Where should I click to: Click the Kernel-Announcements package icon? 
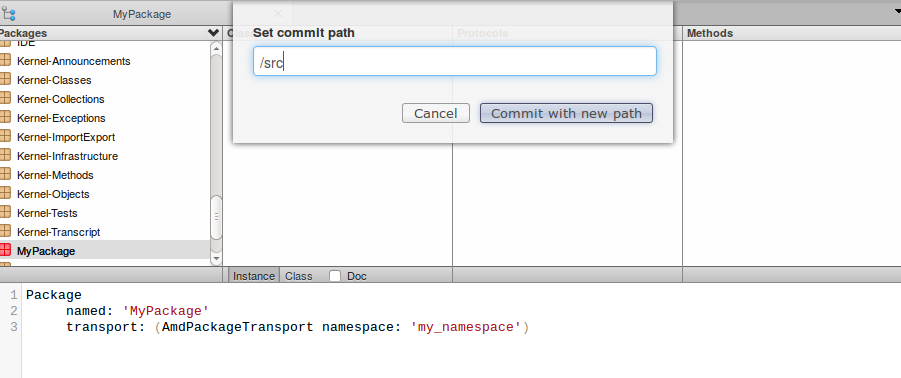pyautogui.click(x=5, y=60)
